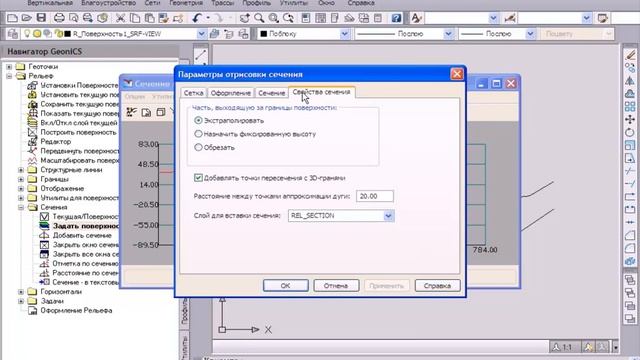
Task: Click the Open file folder icon
Action: pyautogui.click(x=27, y=18)
